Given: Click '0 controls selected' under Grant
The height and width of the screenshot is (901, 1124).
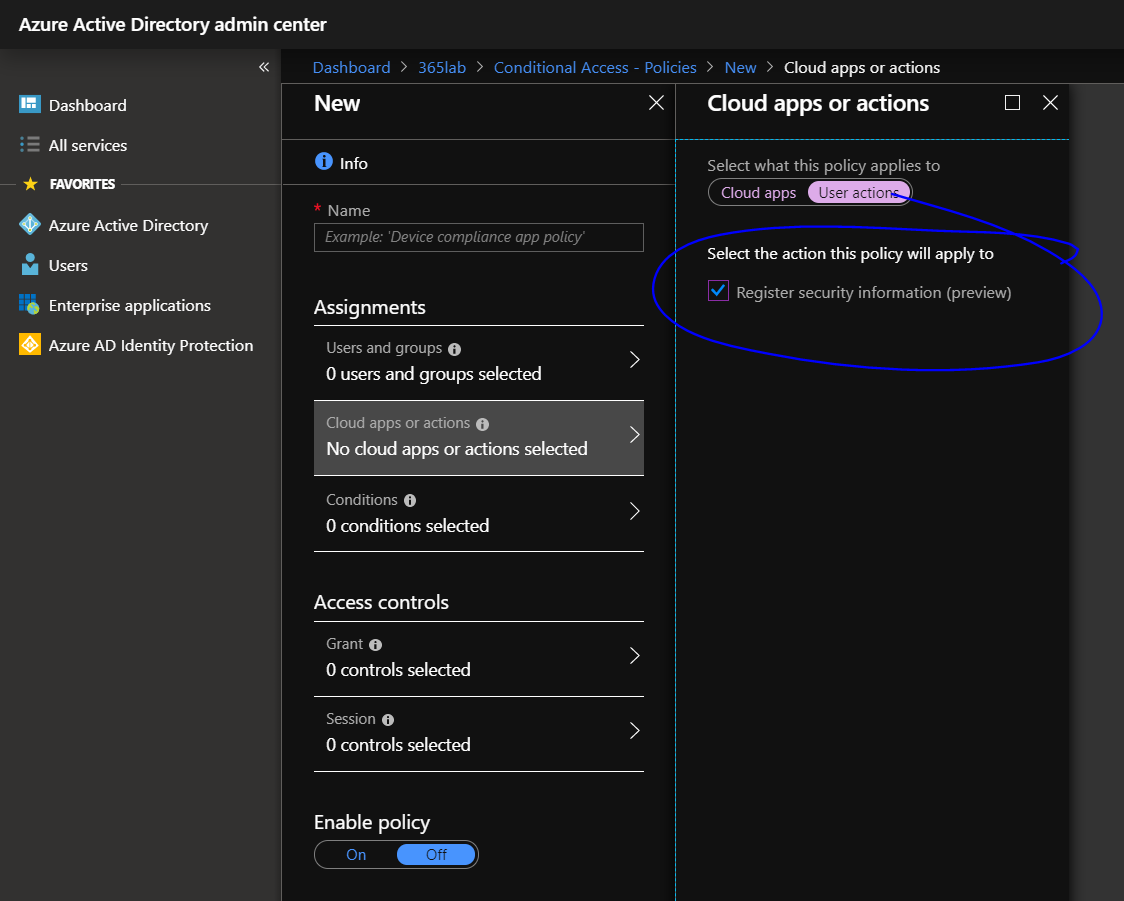Looking at the screenshot, I should pyautogui.click(x=398, y=670).
